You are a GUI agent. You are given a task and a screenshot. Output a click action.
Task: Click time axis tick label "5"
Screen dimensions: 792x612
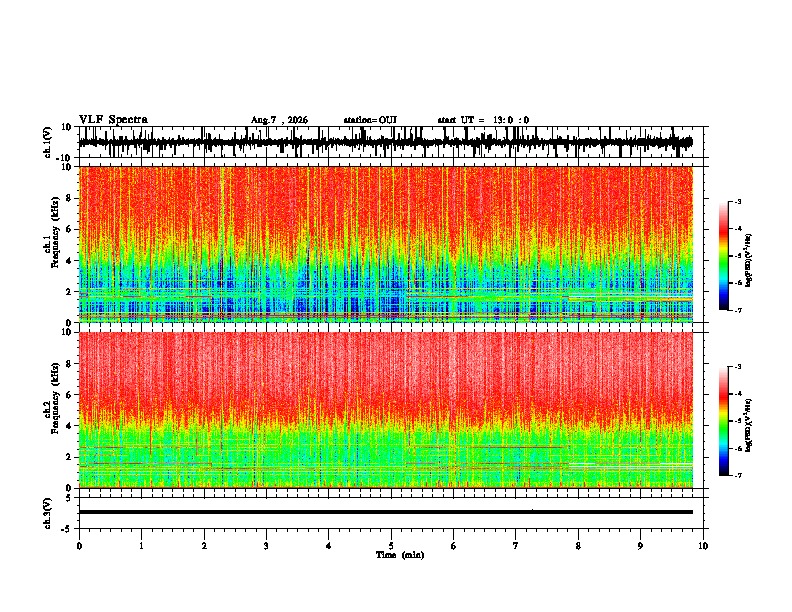click(x=391, y=546)
